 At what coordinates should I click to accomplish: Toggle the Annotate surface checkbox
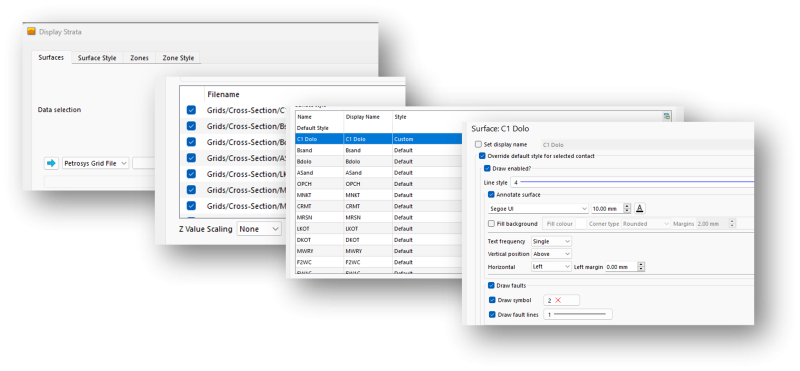pyautogui.click(x=491, y=194)
